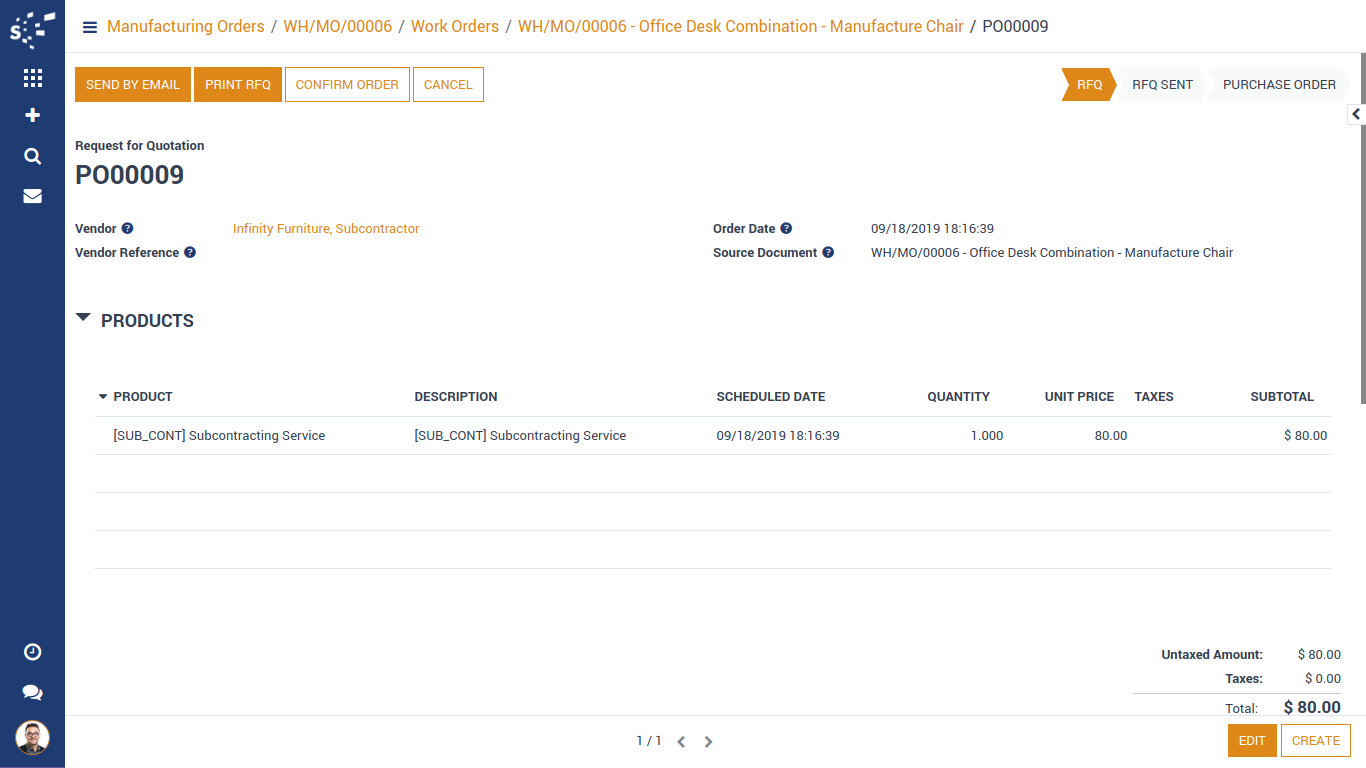1366x768 pixels.
Task: Click the Order Date help icon
Action: 786,229
